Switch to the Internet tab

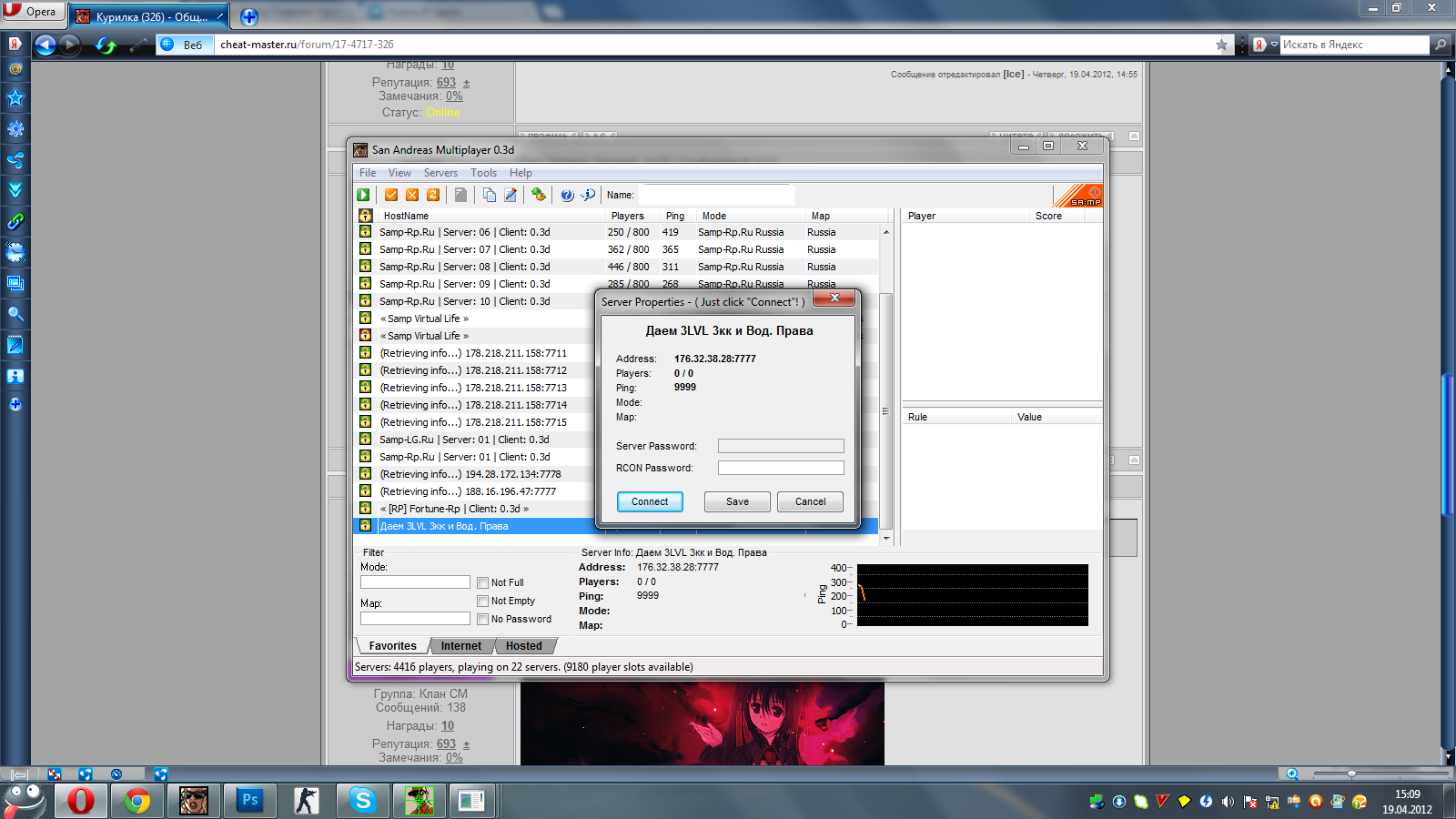click(x=461, y=646)
